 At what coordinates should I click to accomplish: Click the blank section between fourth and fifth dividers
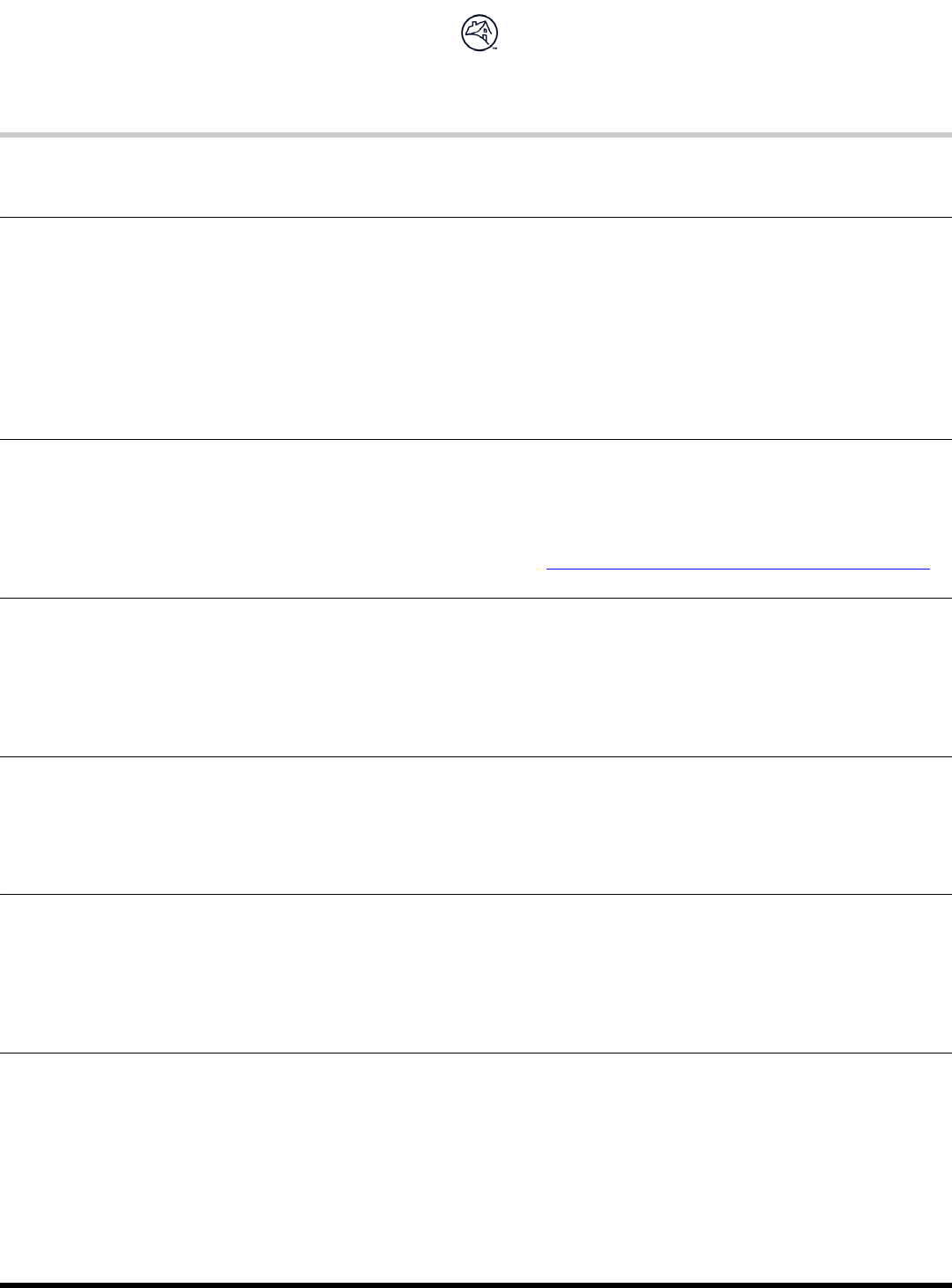click(476, 825)
